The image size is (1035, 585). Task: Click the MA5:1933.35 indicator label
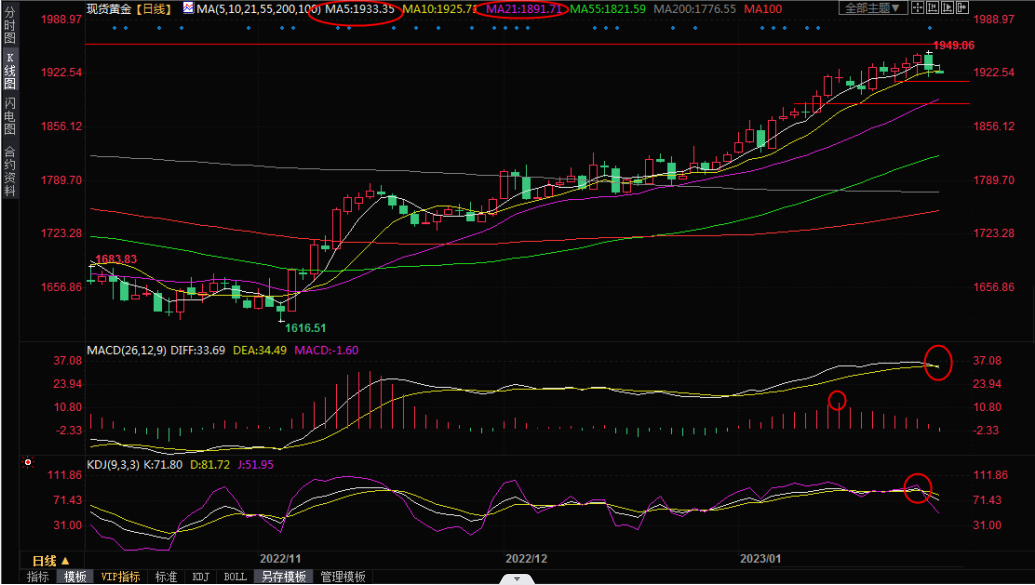point(360,9)
